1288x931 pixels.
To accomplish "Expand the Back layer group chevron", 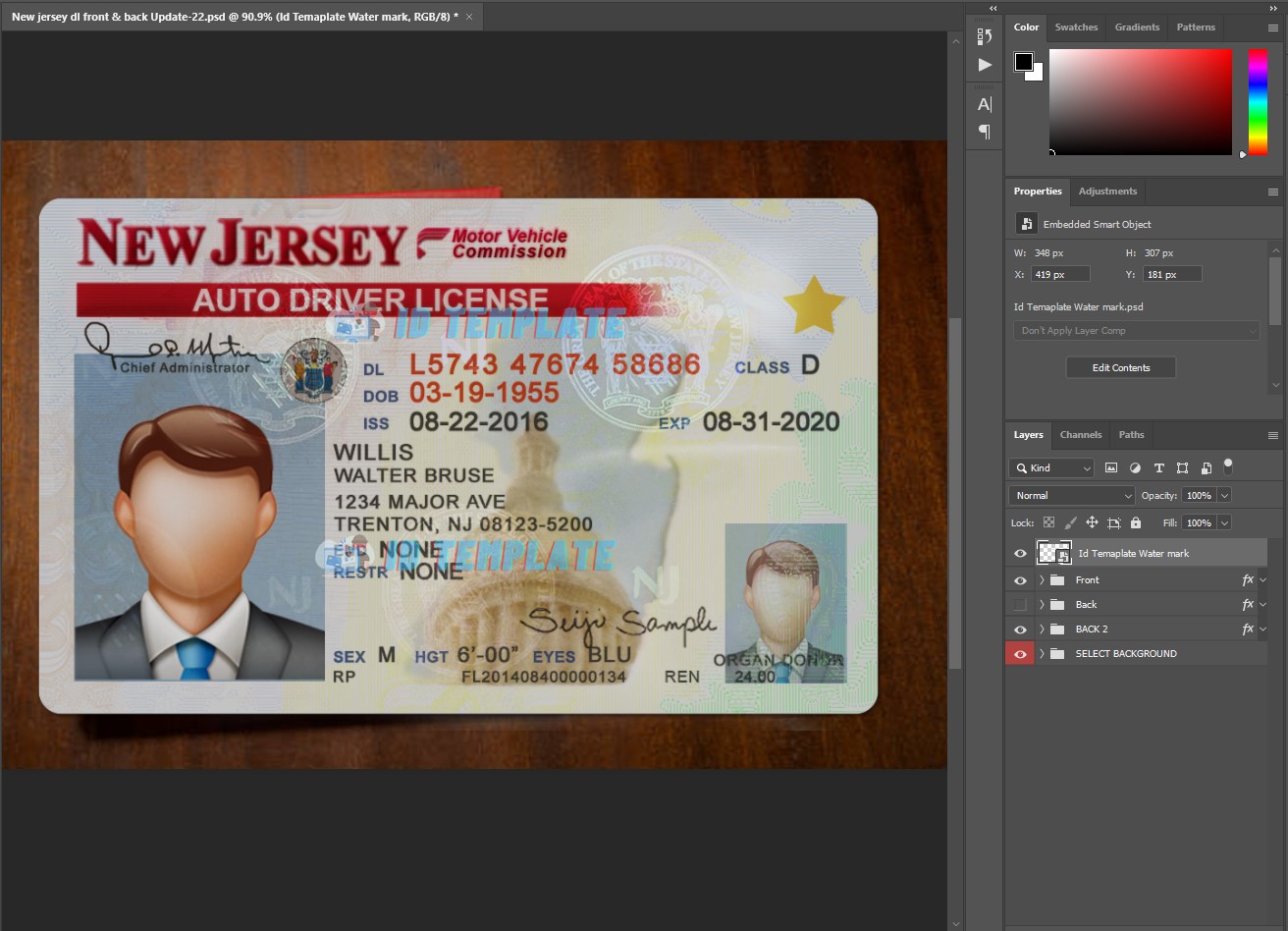I will (1042, 605).
